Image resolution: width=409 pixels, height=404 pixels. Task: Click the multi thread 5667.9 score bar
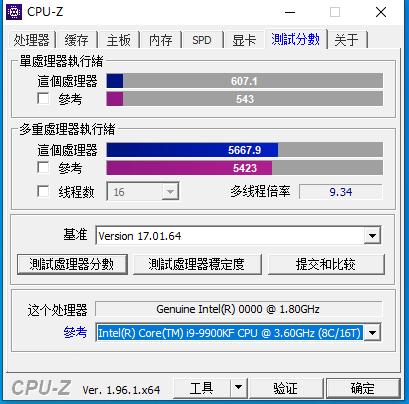(x=244, y=150)
